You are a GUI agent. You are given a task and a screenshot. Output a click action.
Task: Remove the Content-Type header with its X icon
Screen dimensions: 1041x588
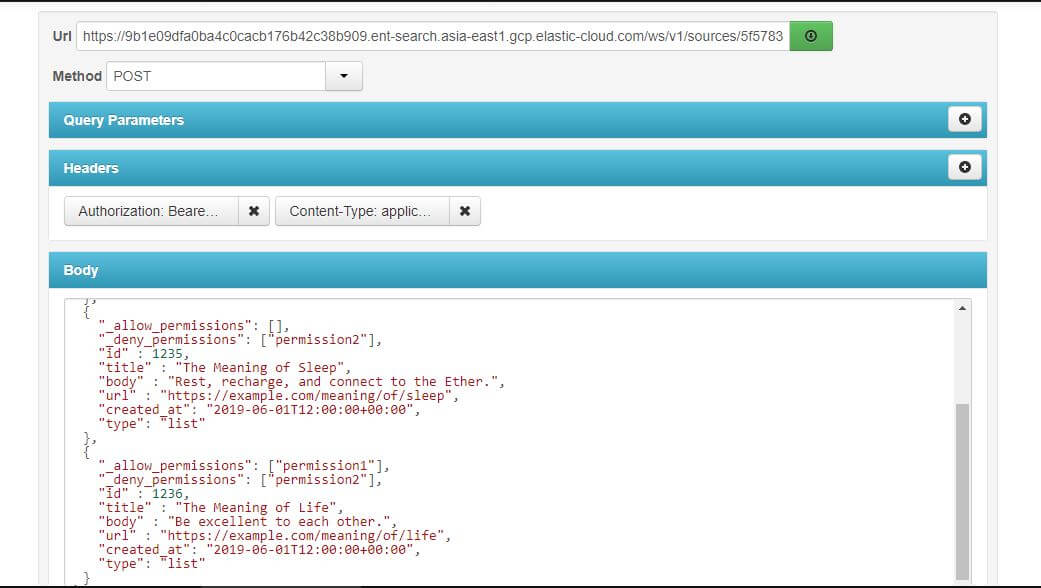tap(465, 211)
